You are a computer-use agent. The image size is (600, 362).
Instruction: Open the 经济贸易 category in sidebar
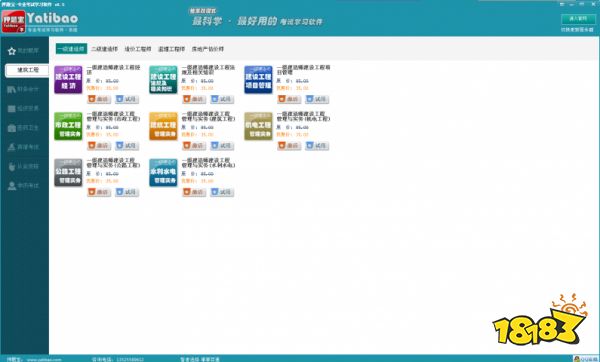[x=24, y=109]
